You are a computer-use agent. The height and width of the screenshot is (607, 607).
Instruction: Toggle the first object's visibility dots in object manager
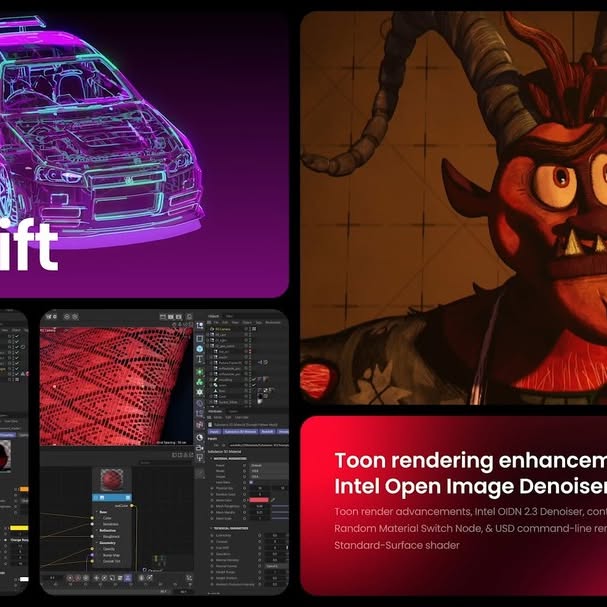tap(246, 328)
